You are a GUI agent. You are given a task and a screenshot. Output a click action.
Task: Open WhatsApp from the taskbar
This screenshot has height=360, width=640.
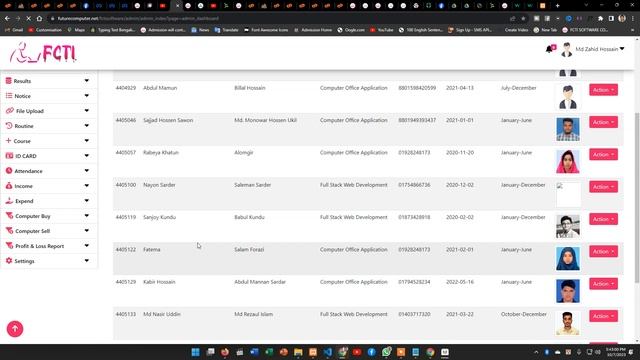(386, 352)
